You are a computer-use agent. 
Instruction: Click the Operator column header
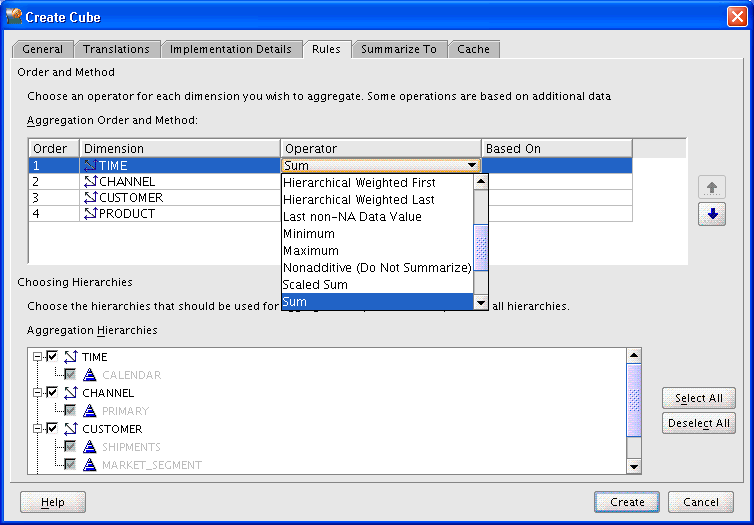tap(381, 149)
